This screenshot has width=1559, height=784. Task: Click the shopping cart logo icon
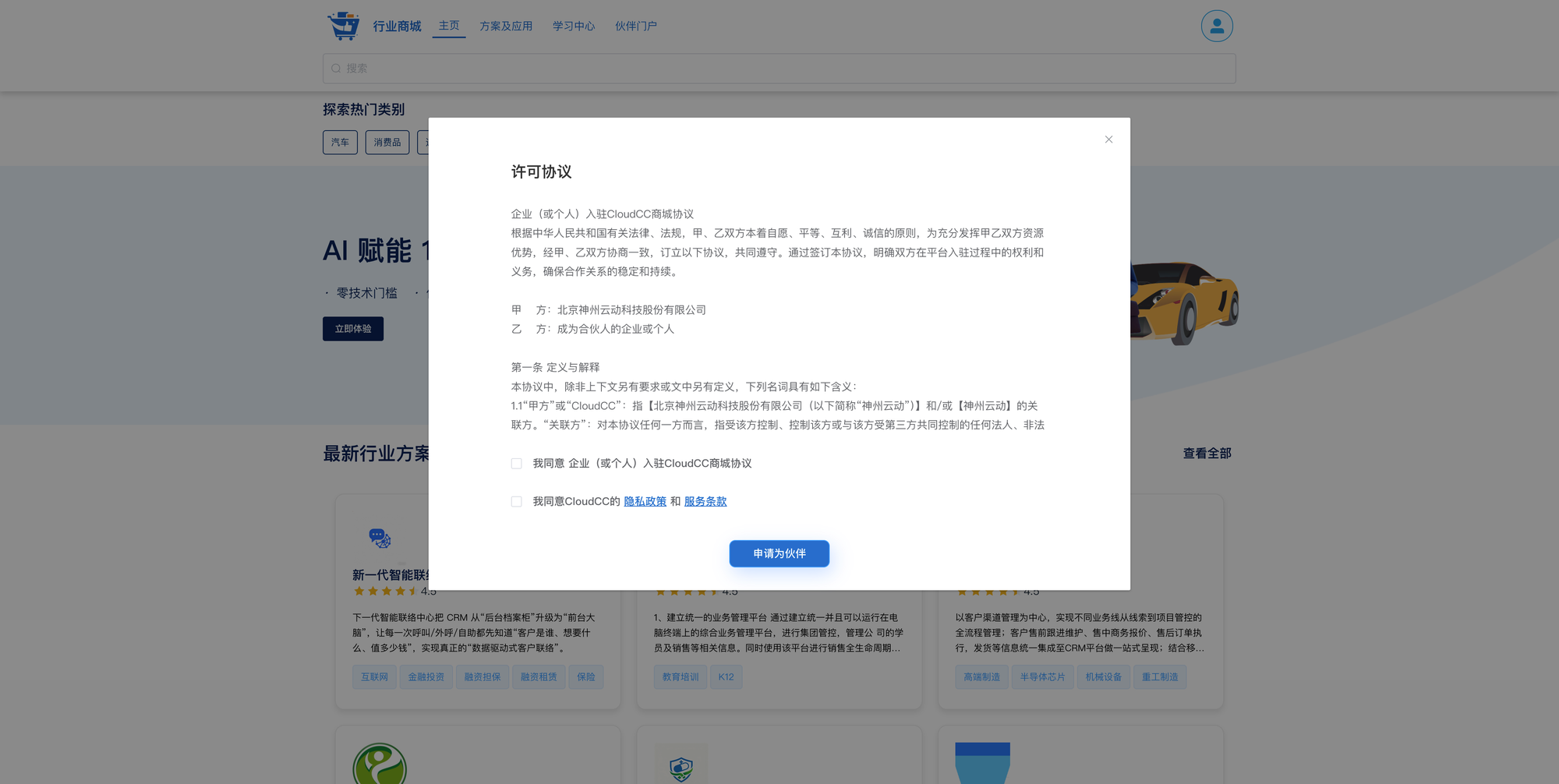click(343, 26)
